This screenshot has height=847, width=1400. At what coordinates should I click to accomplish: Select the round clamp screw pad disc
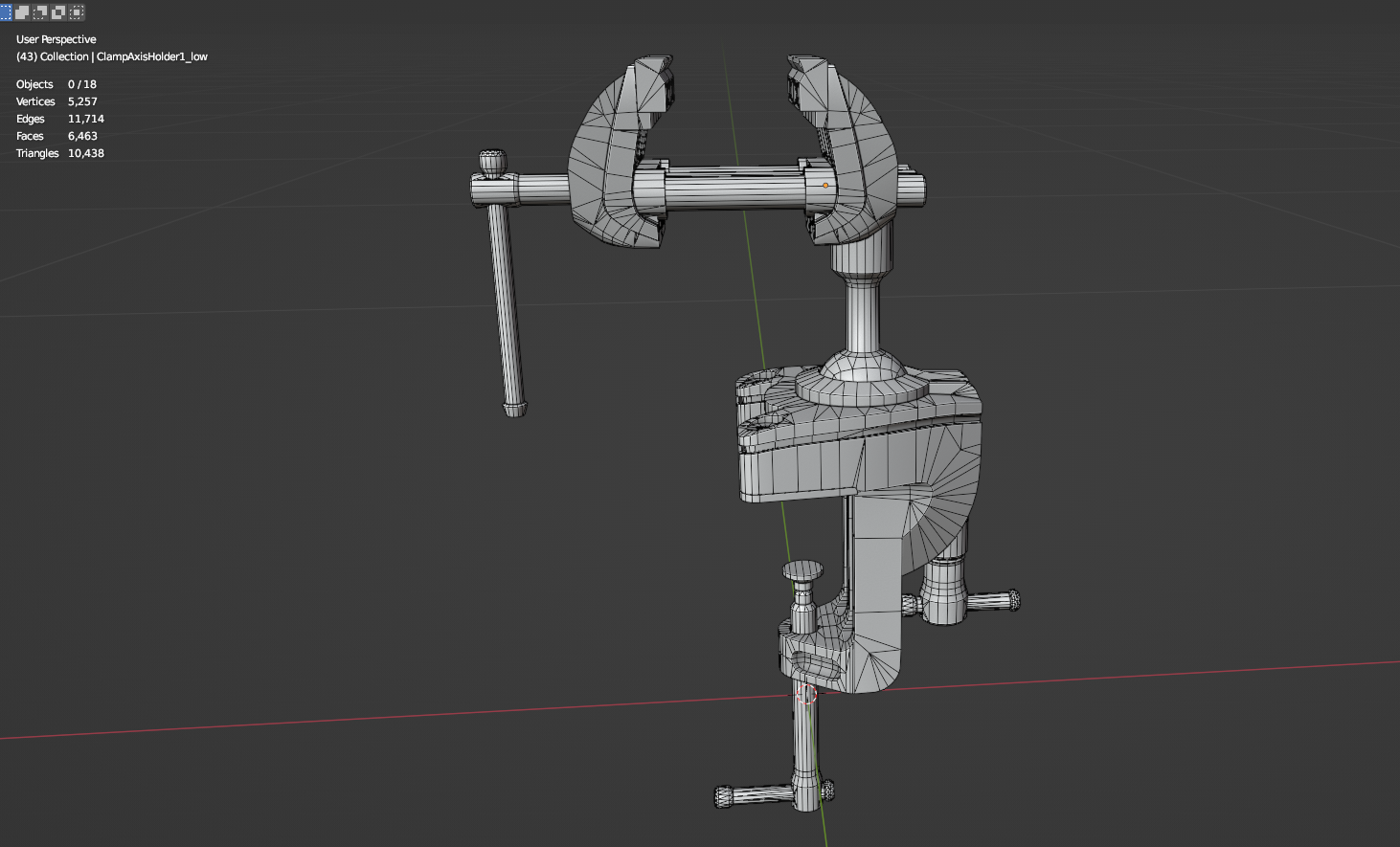802,571
